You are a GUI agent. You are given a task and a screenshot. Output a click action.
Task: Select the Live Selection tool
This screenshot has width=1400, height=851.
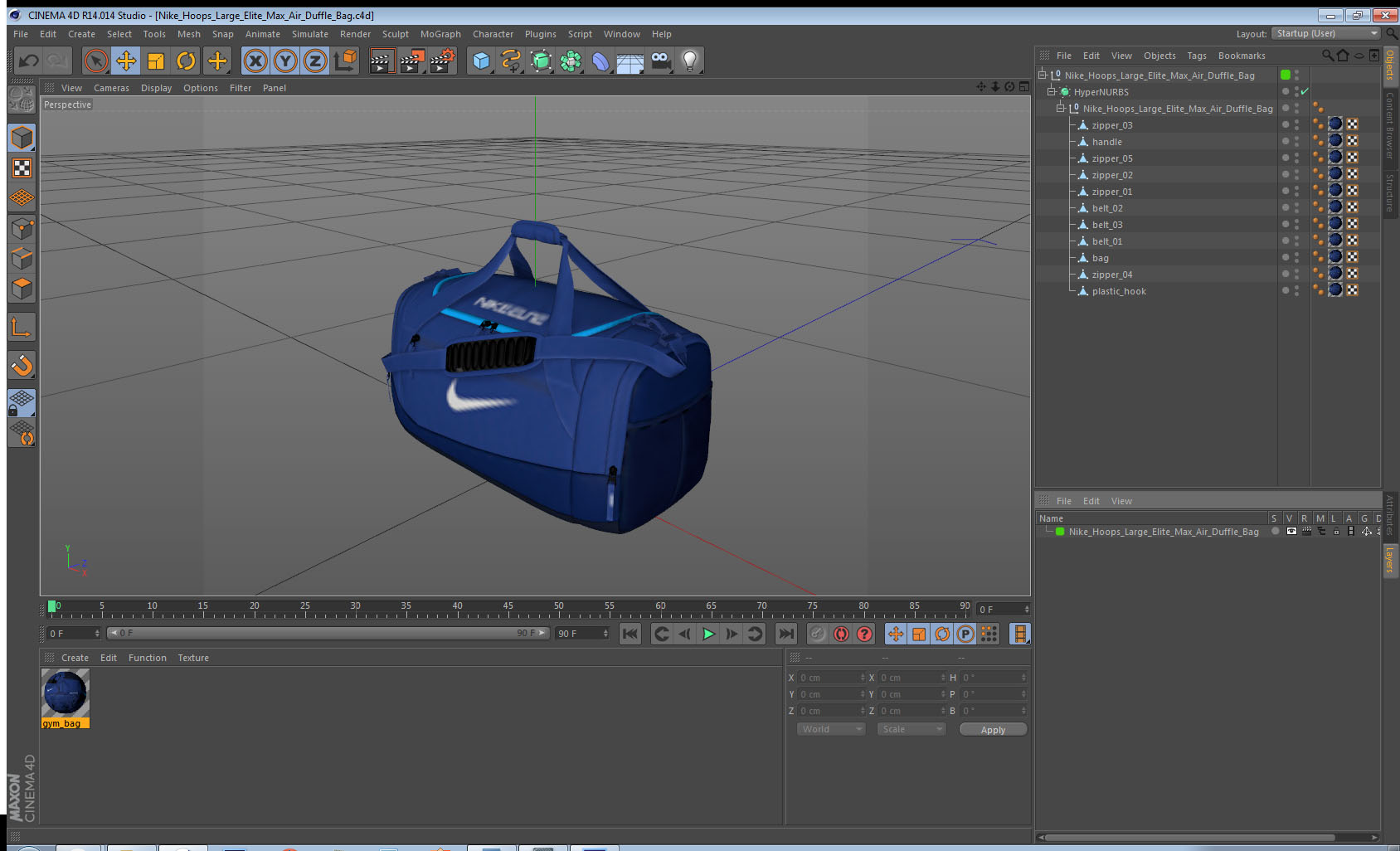click(96, 61)
